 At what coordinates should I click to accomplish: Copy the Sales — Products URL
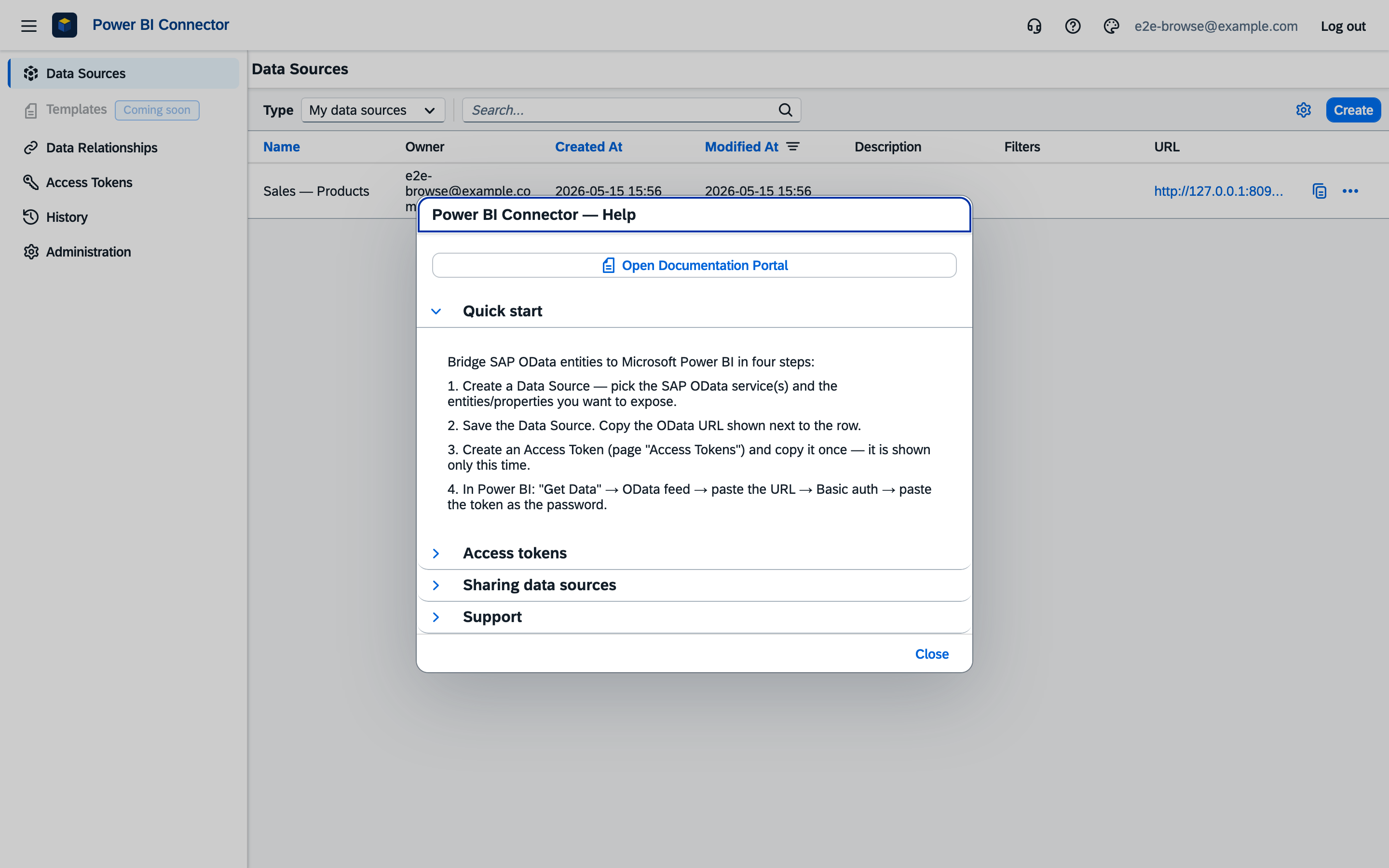pyautogui.click(x=1320, y=191)
